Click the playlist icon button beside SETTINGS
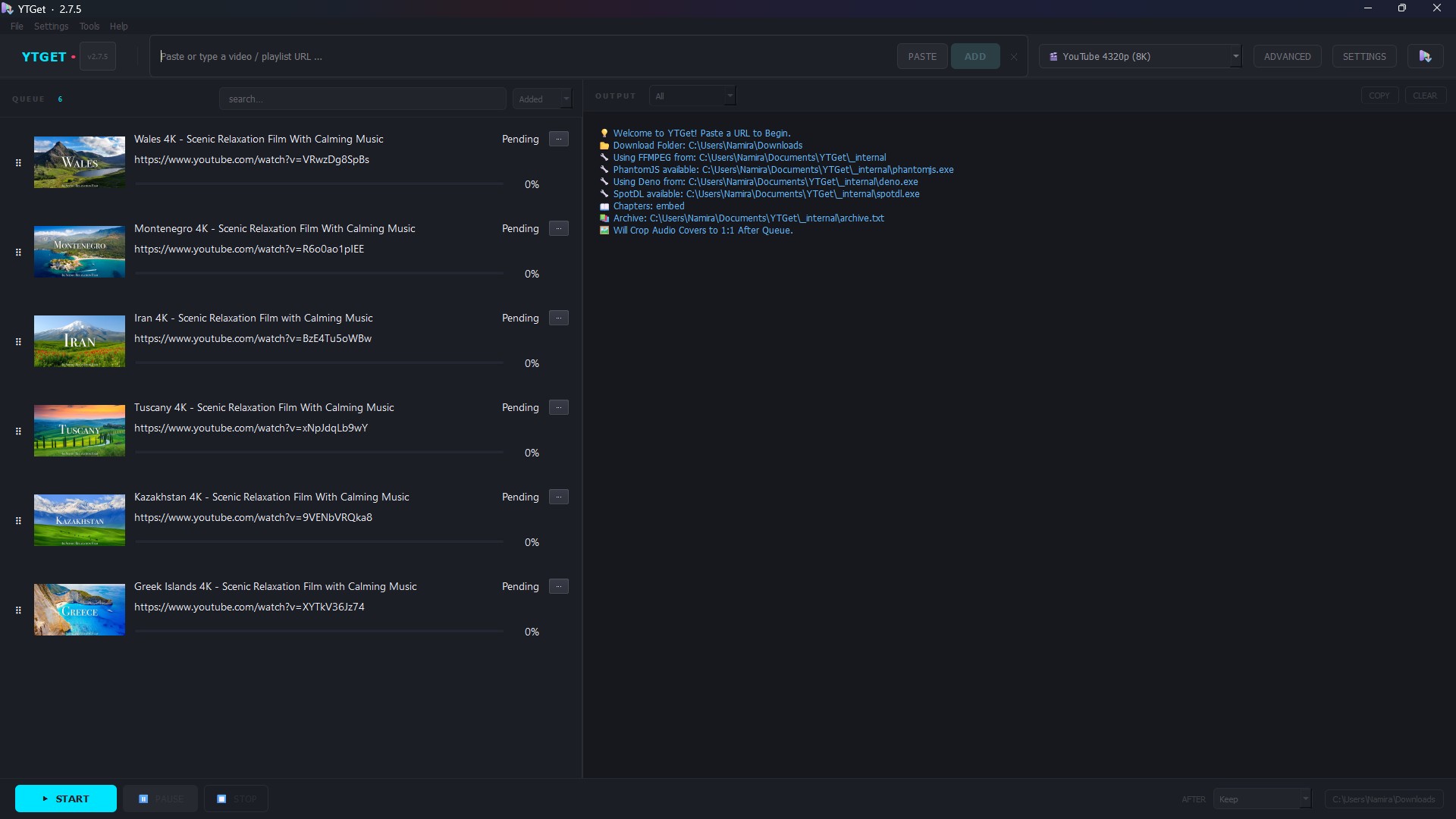 tap(1425, 56)
